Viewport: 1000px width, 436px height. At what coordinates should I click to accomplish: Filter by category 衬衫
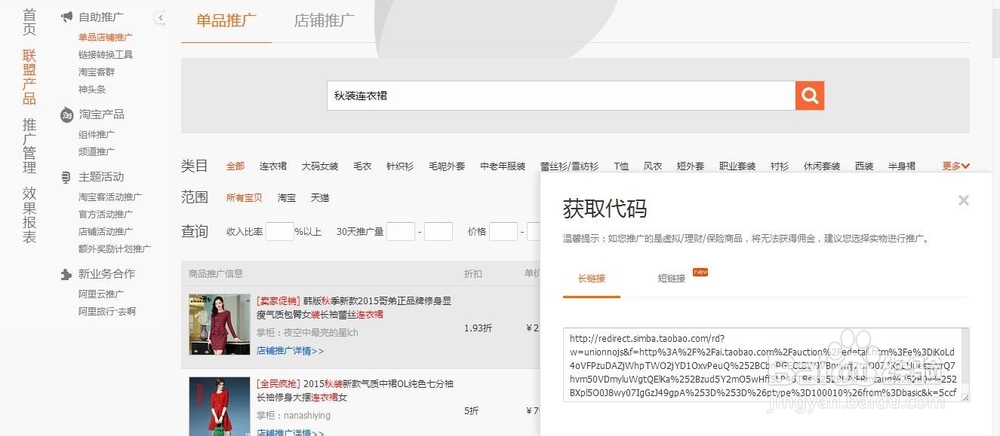pyautogui.click(x=779, y=166)
